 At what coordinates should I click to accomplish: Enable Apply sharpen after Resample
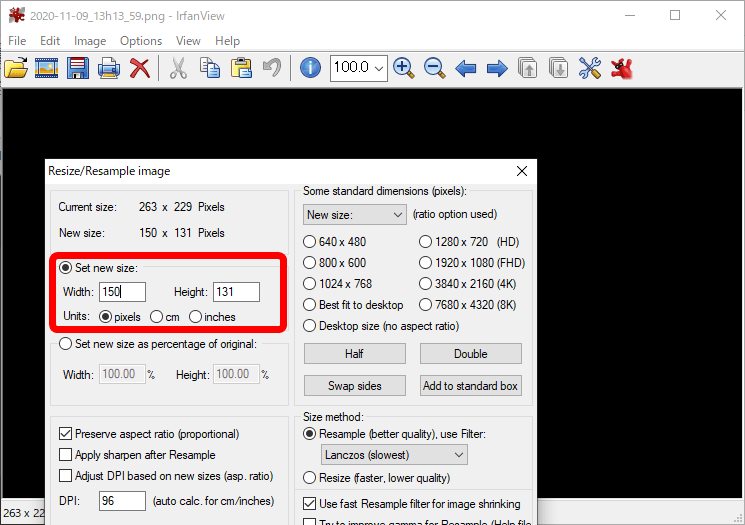pos(66,455)
